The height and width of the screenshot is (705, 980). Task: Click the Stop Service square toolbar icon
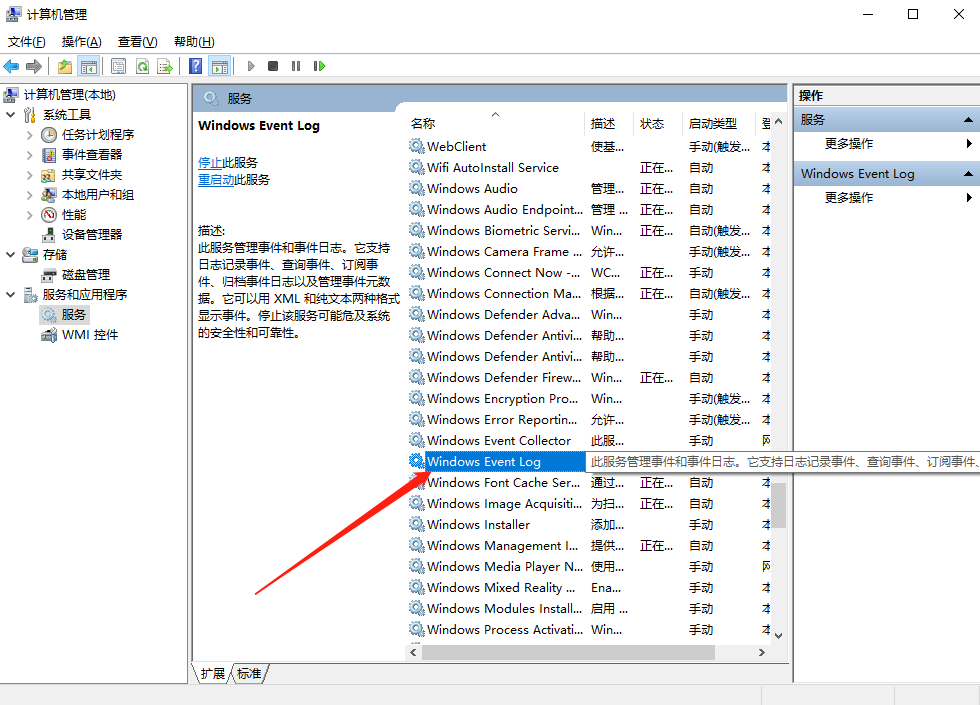272,66
